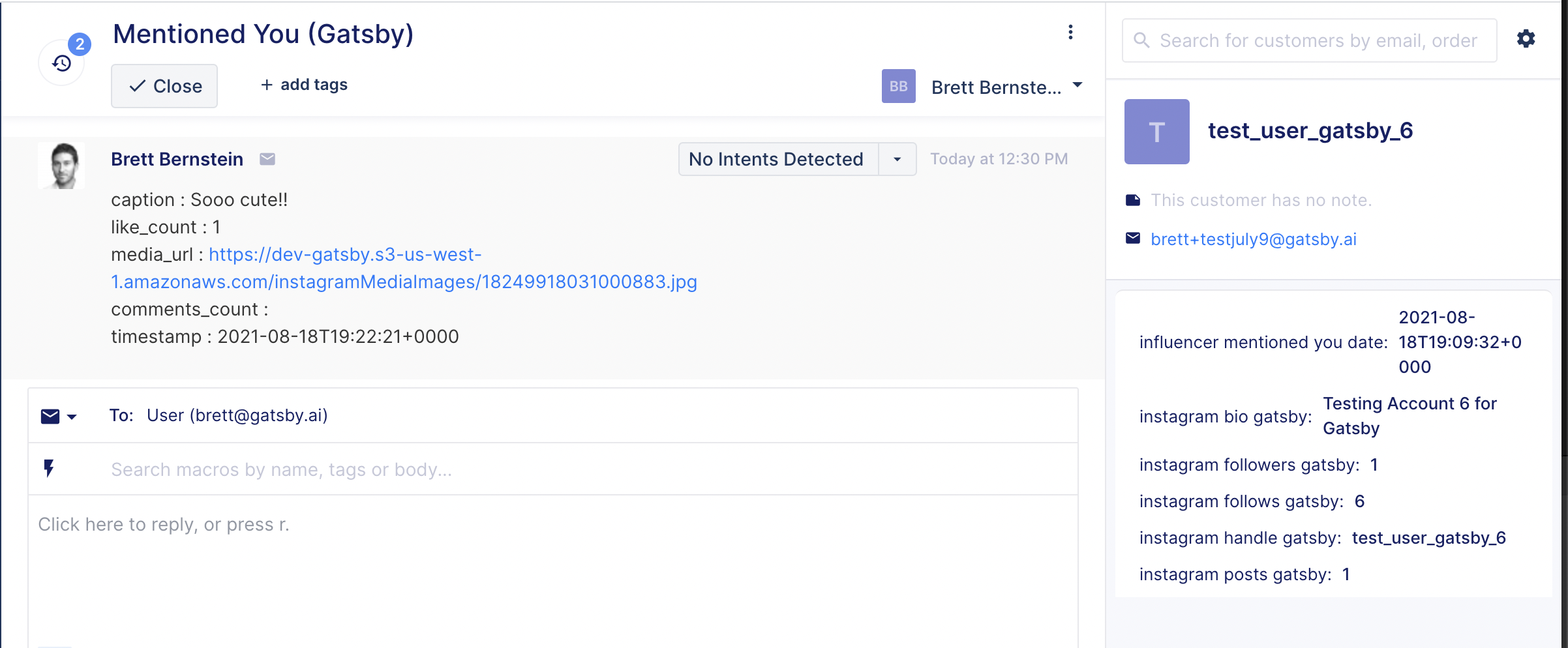The width and height of the screenshot is (1568, 648).
Task: Click the comments_count line
Action: [190, 309]
